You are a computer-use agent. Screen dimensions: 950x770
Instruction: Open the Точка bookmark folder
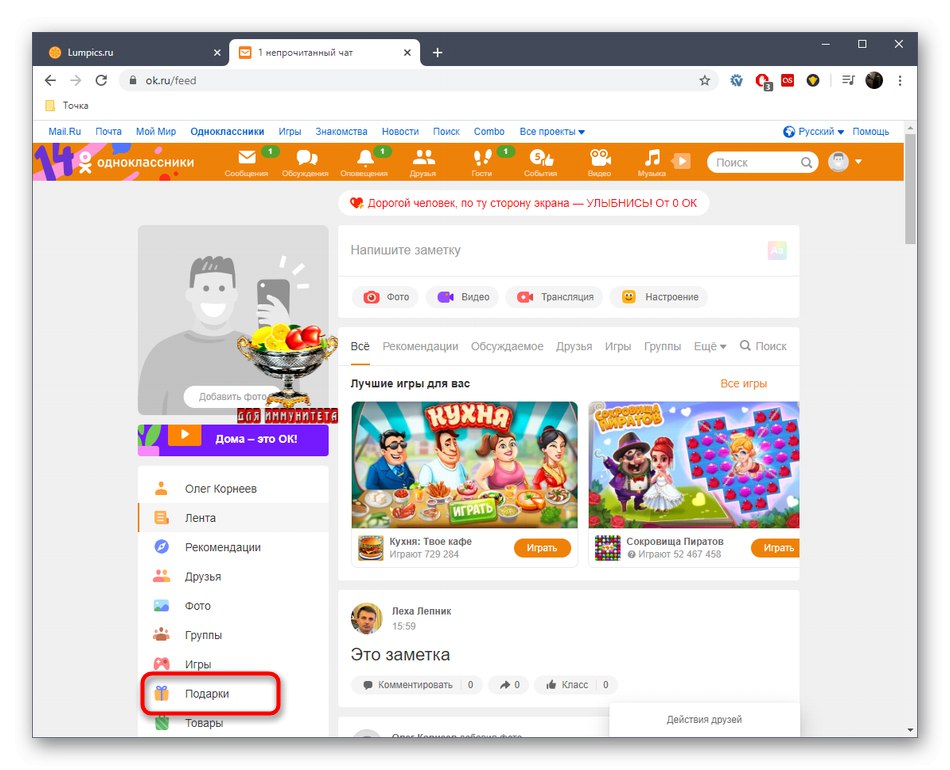click(x=67, y=105)
